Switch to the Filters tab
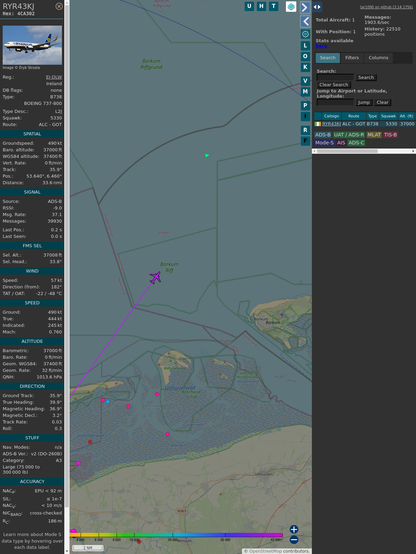 352,58
